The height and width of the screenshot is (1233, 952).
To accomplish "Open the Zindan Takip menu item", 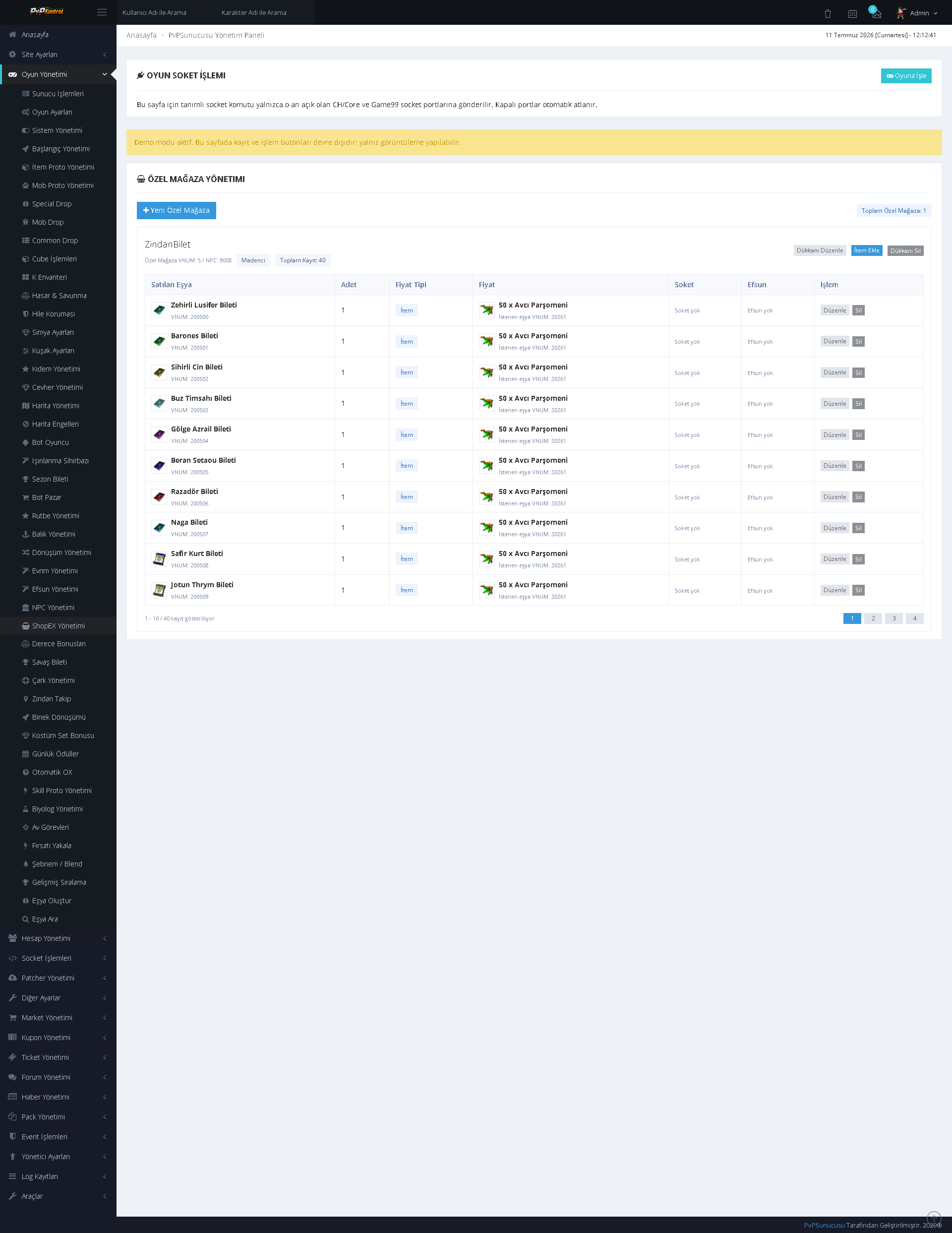I will [x=52, y=699].
